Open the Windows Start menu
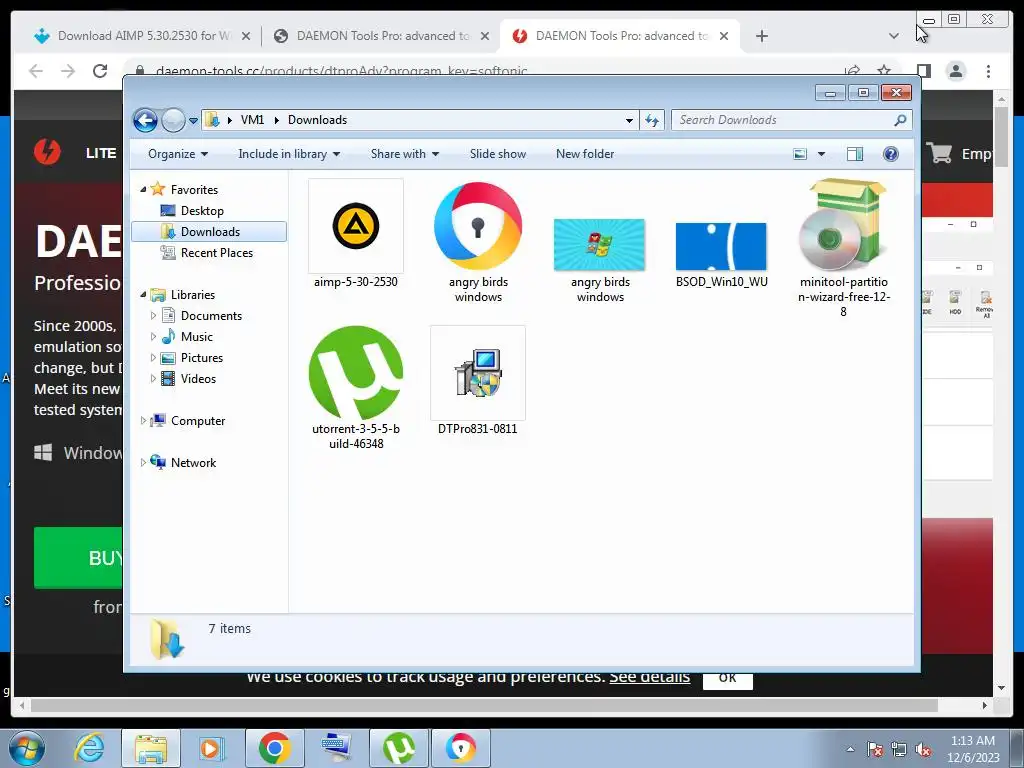 pos(27,748)
